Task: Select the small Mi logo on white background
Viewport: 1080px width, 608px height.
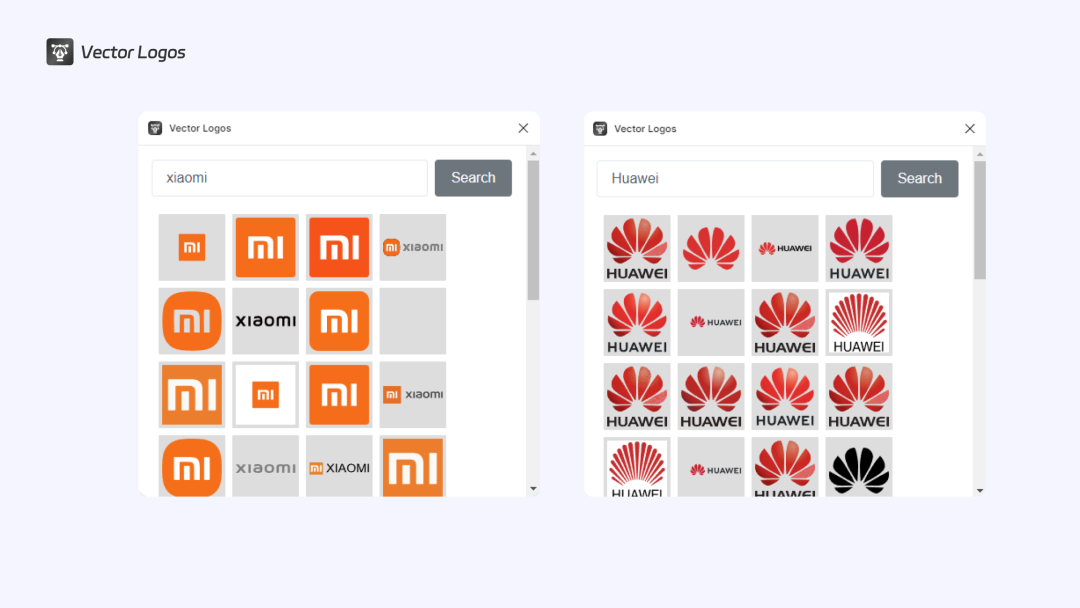Action: [x=265, y=395]
